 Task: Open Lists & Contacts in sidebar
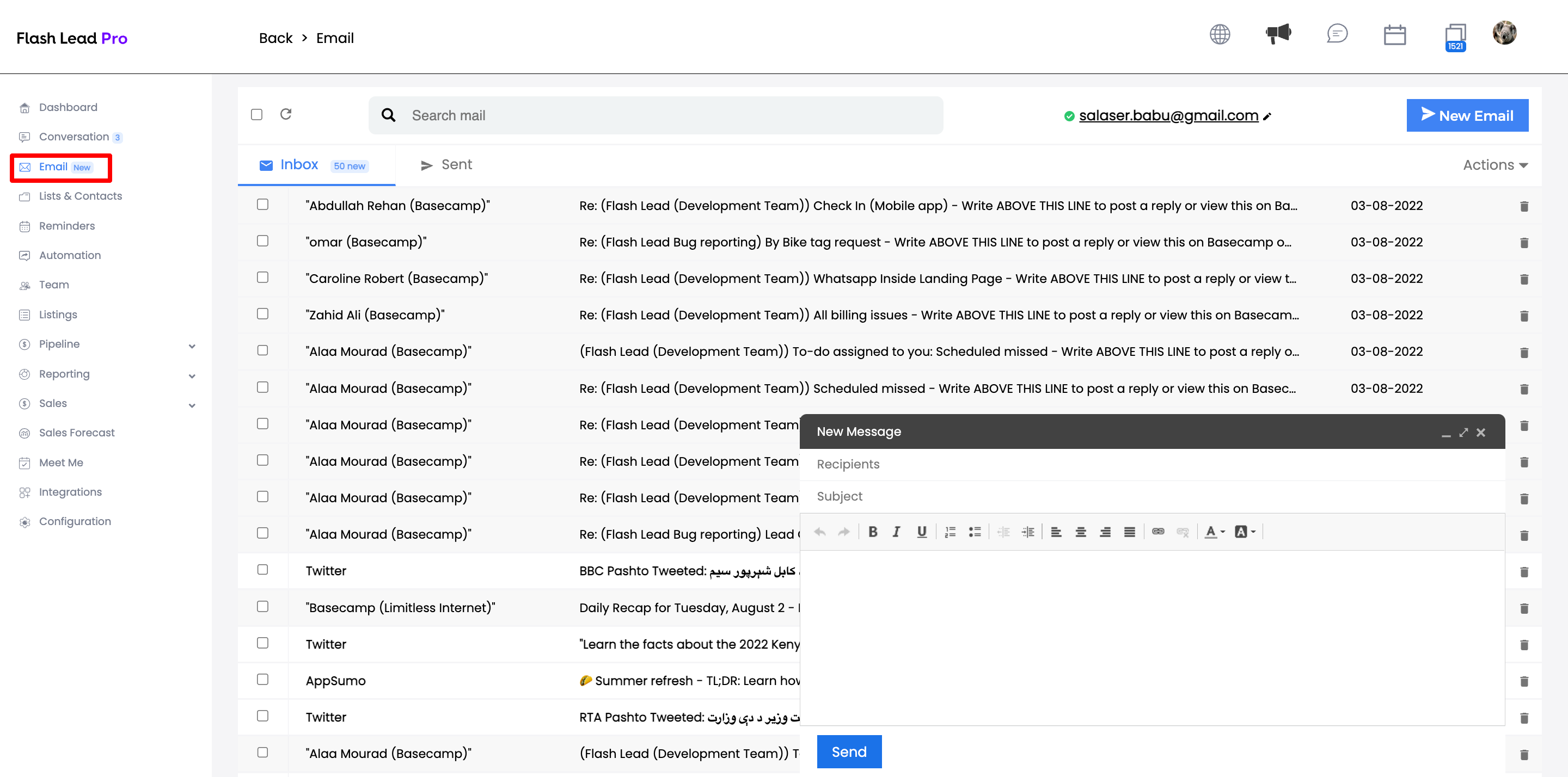81,196
